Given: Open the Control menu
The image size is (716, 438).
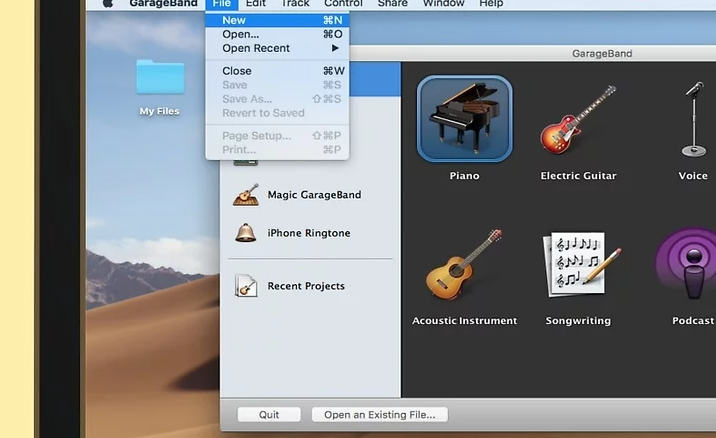Looking at the screenshot, I should 343,4.
